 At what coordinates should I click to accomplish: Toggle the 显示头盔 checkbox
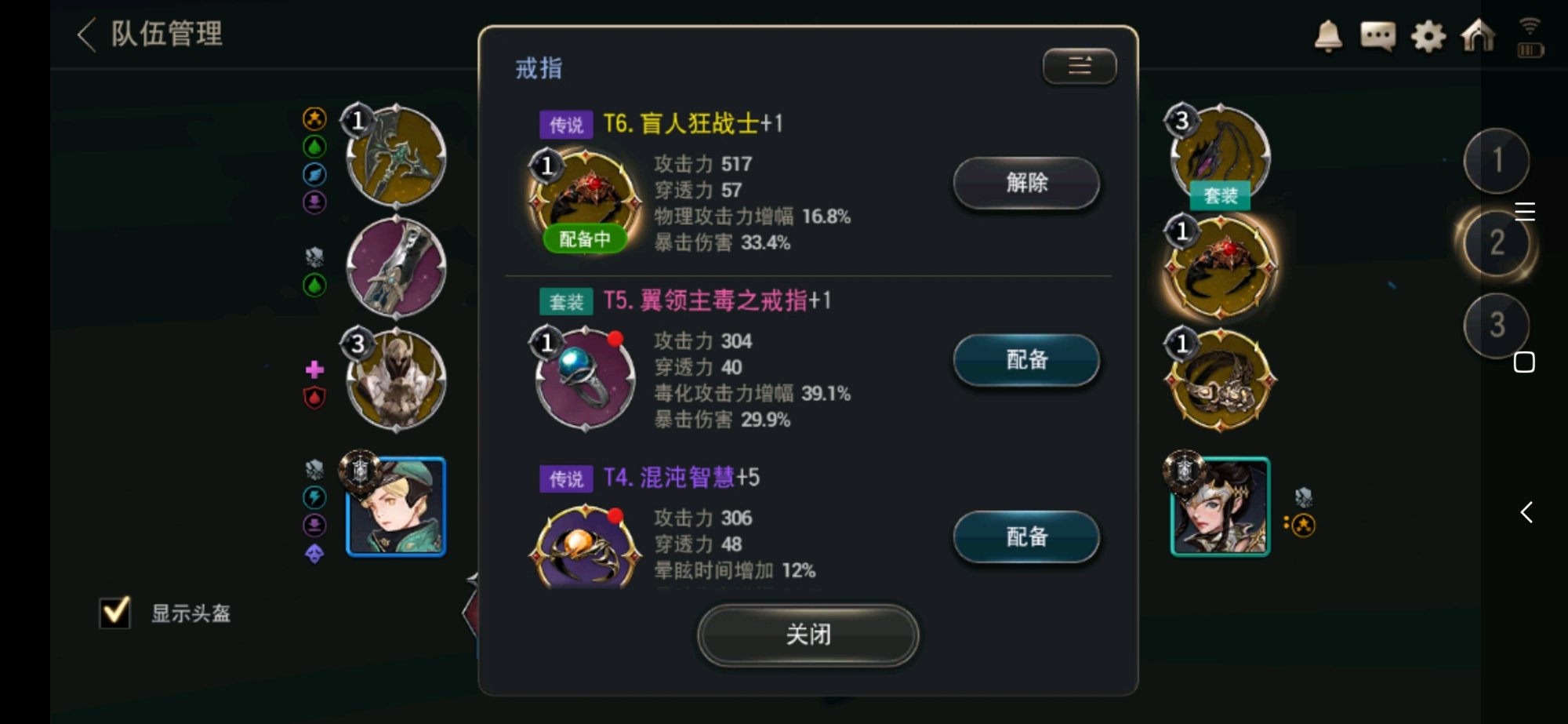tap(115, 613)
